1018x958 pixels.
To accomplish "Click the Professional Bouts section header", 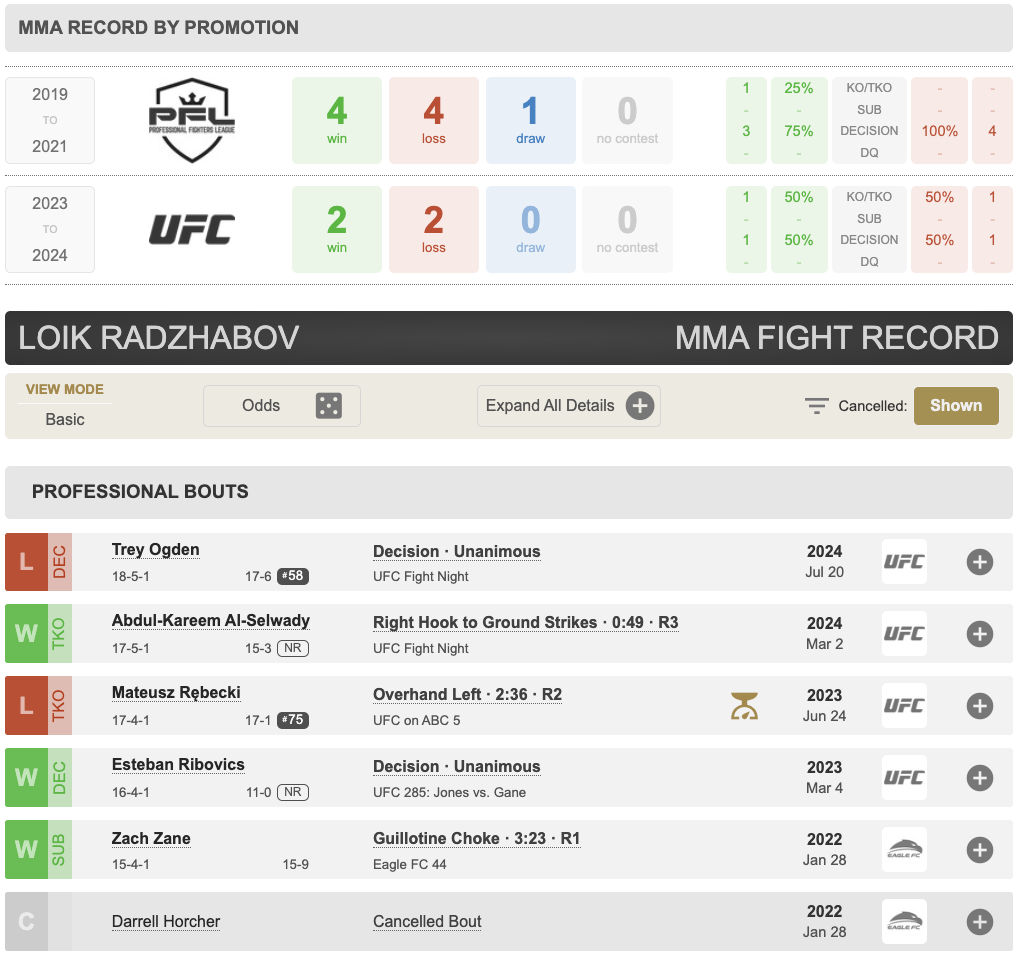I will [140, 492].
